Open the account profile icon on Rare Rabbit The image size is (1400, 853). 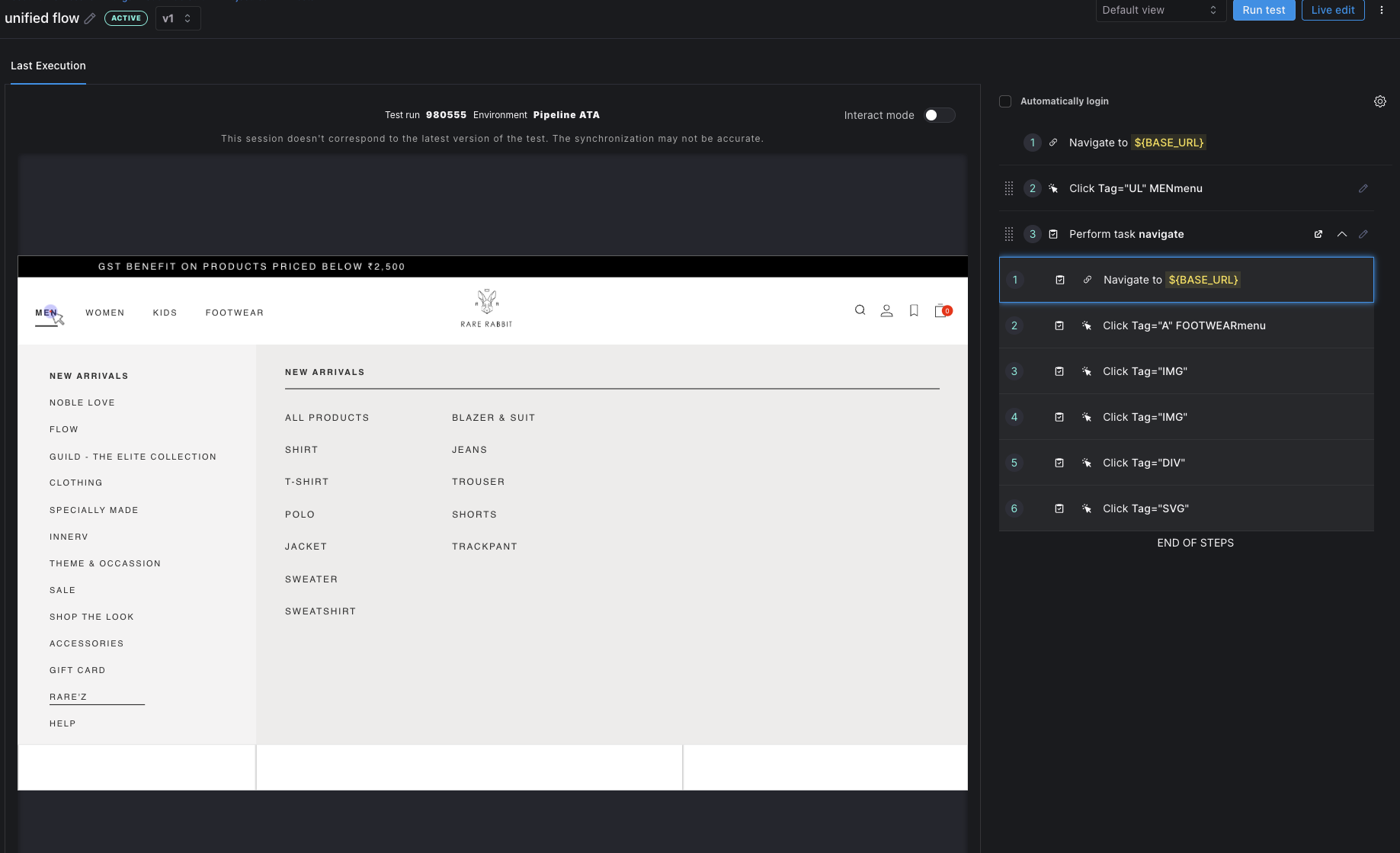[886, 310]
